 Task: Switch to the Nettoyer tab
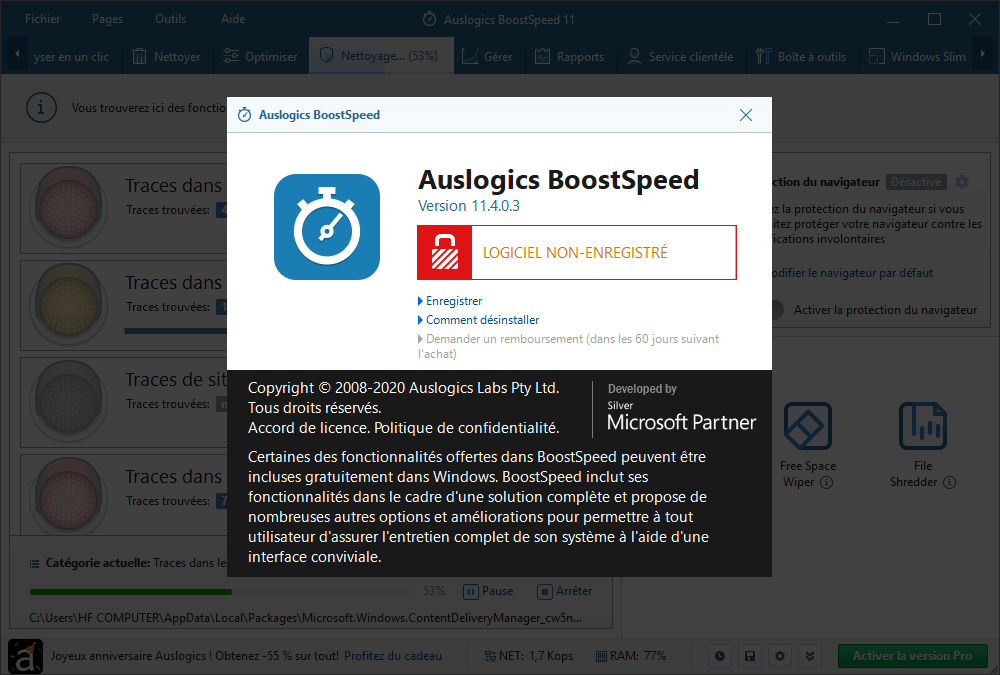[x=166, y=57]
